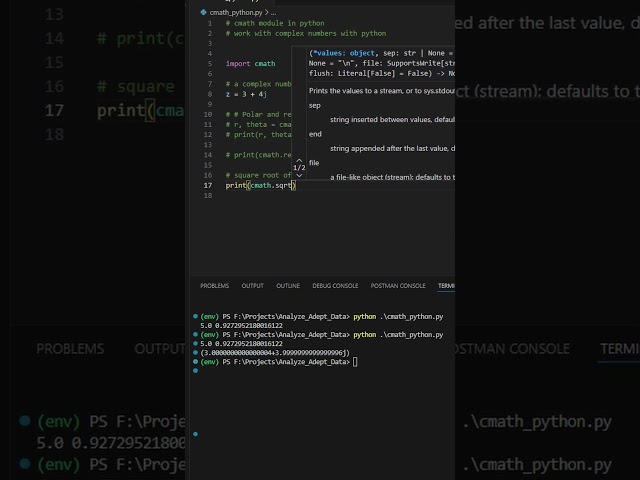The width and height of the screenshot is (640, 480).
Task: Show previous signature with the up chevron
Action: [299, 160]
